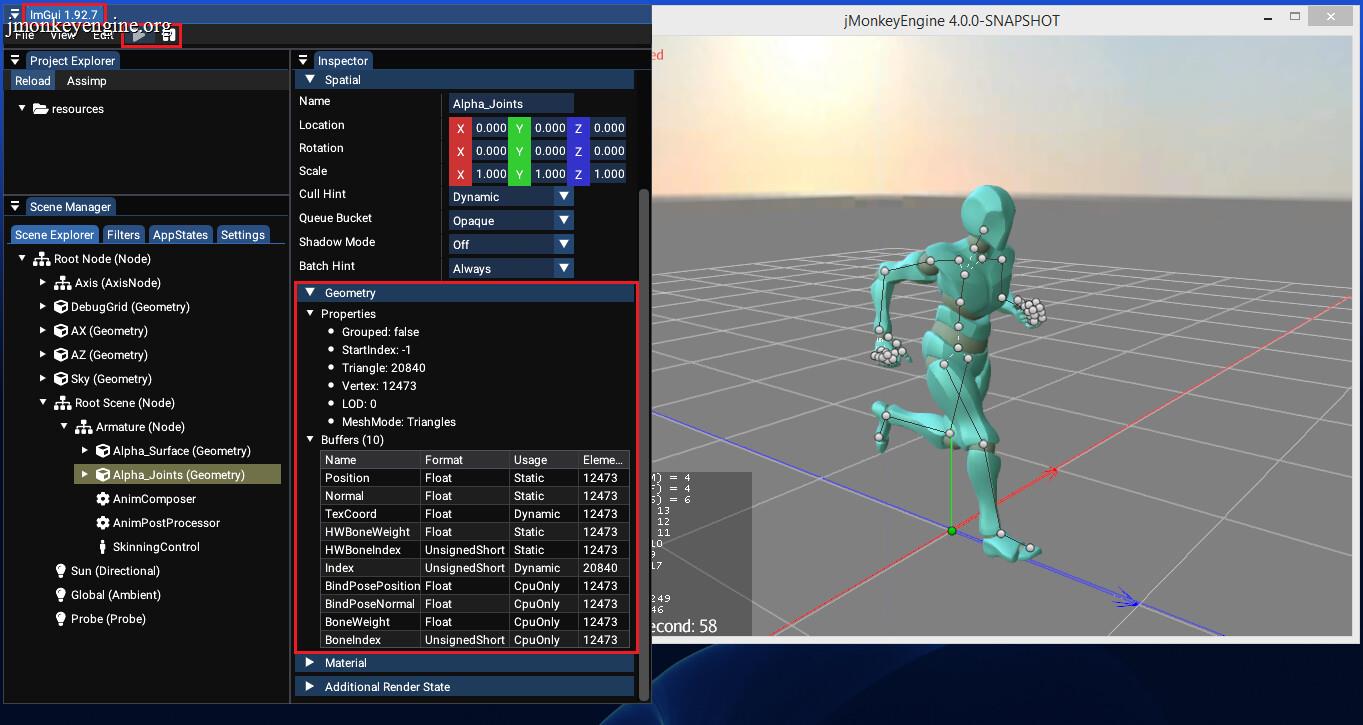Open the Shadow Mode dropdown

(511, 245)
